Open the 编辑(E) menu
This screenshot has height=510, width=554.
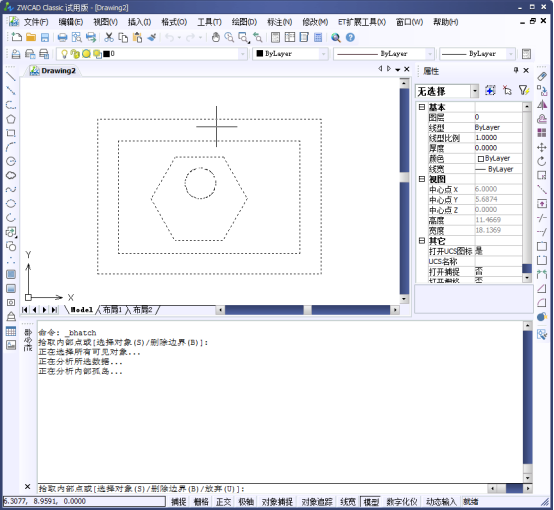[x=71, y=22]
